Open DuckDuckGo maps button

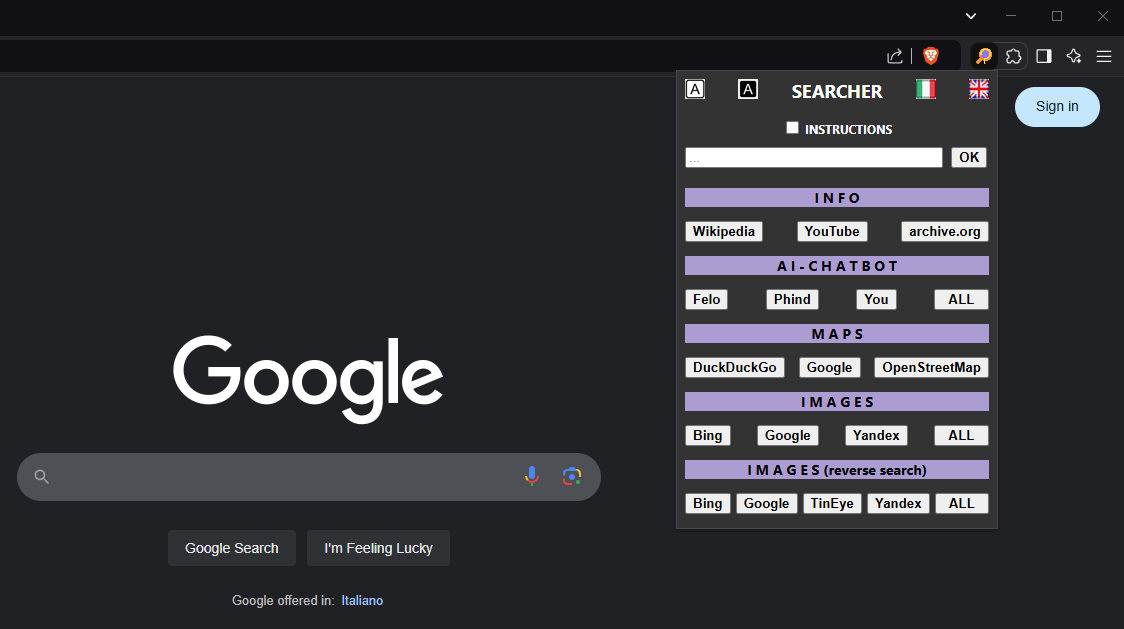(734, 368)
